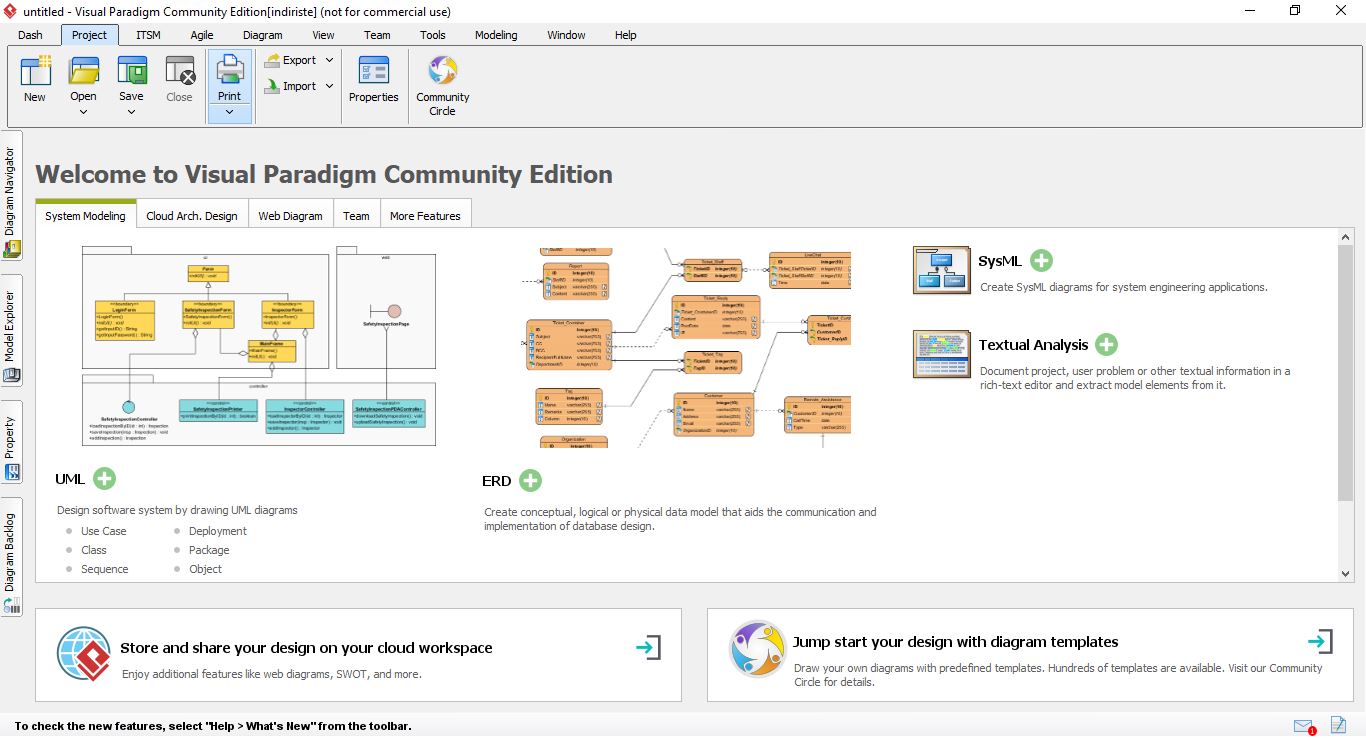Click the Print icon

(x=229, y=70)
